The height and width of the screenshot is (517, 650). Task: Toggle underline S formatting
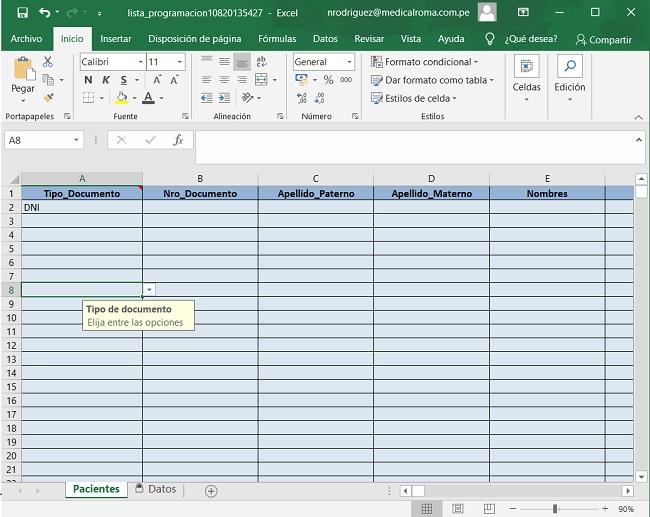click(124, 80)
